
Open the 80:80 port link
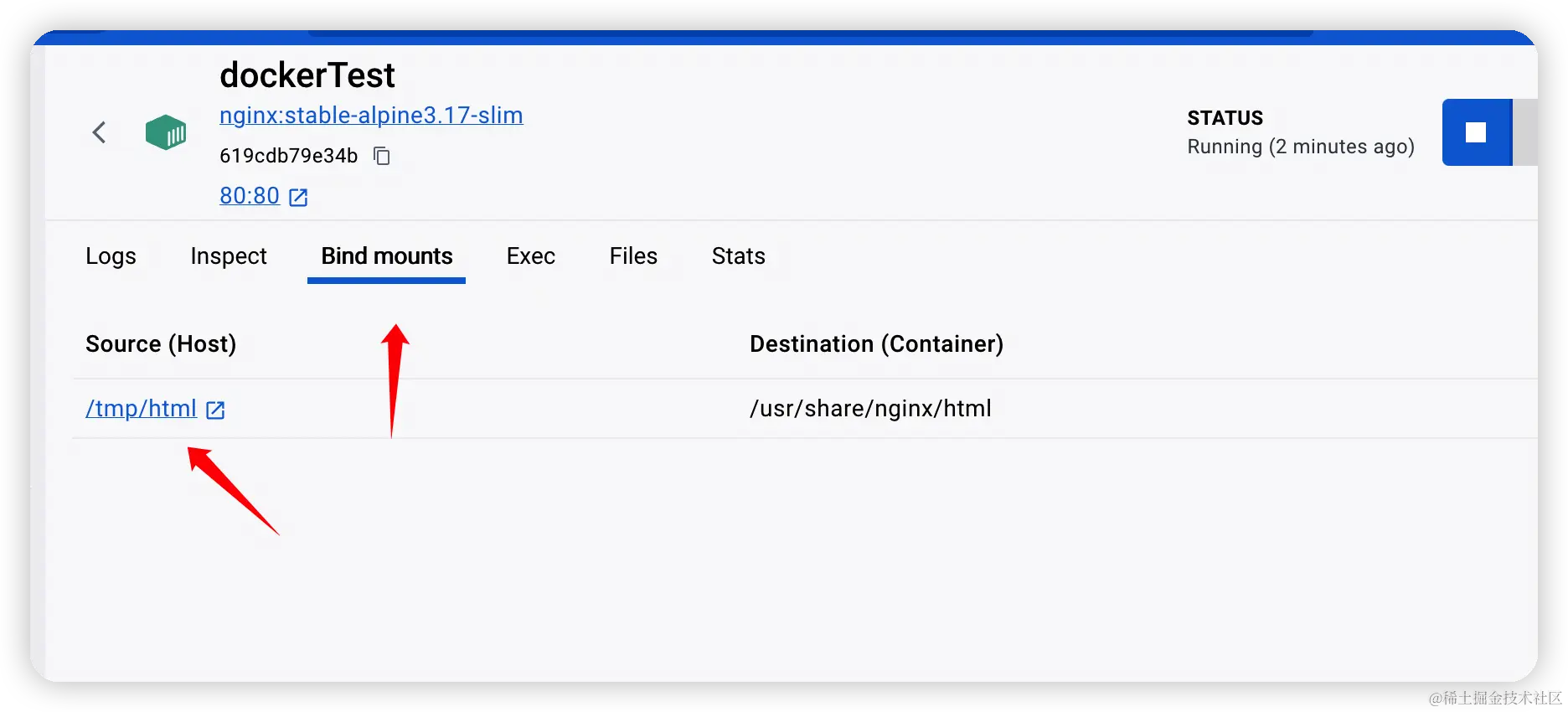click(x=250, y=196)
